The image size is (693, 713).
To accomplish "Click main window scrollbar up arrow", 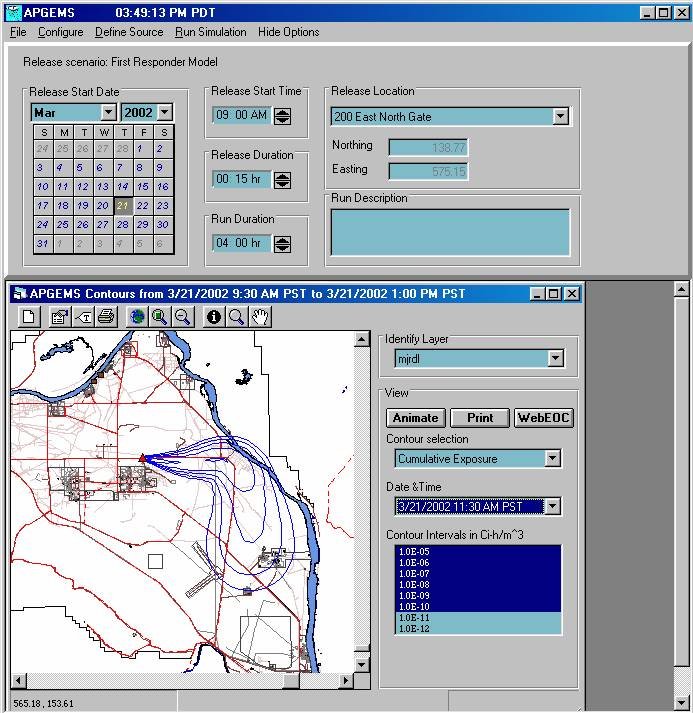I will click(682, 289).
